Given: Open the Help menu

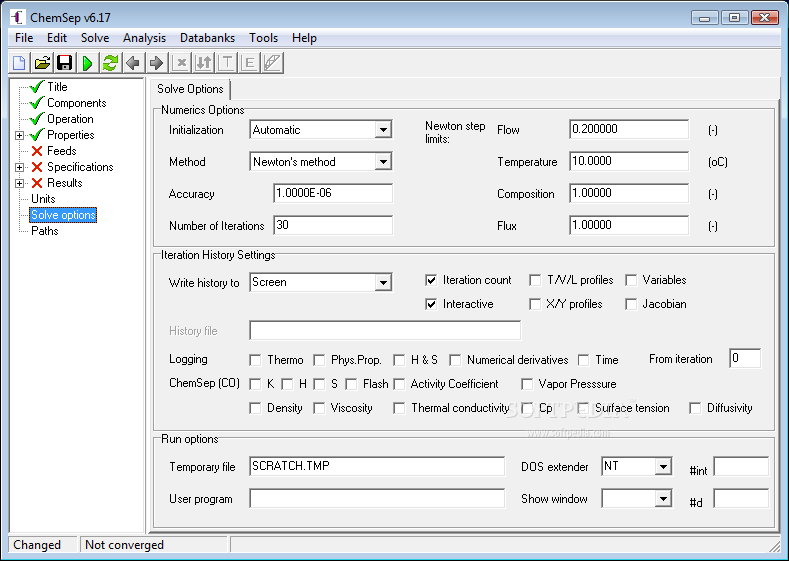Looking at the screenshot, I should click(x=304, y=38).
